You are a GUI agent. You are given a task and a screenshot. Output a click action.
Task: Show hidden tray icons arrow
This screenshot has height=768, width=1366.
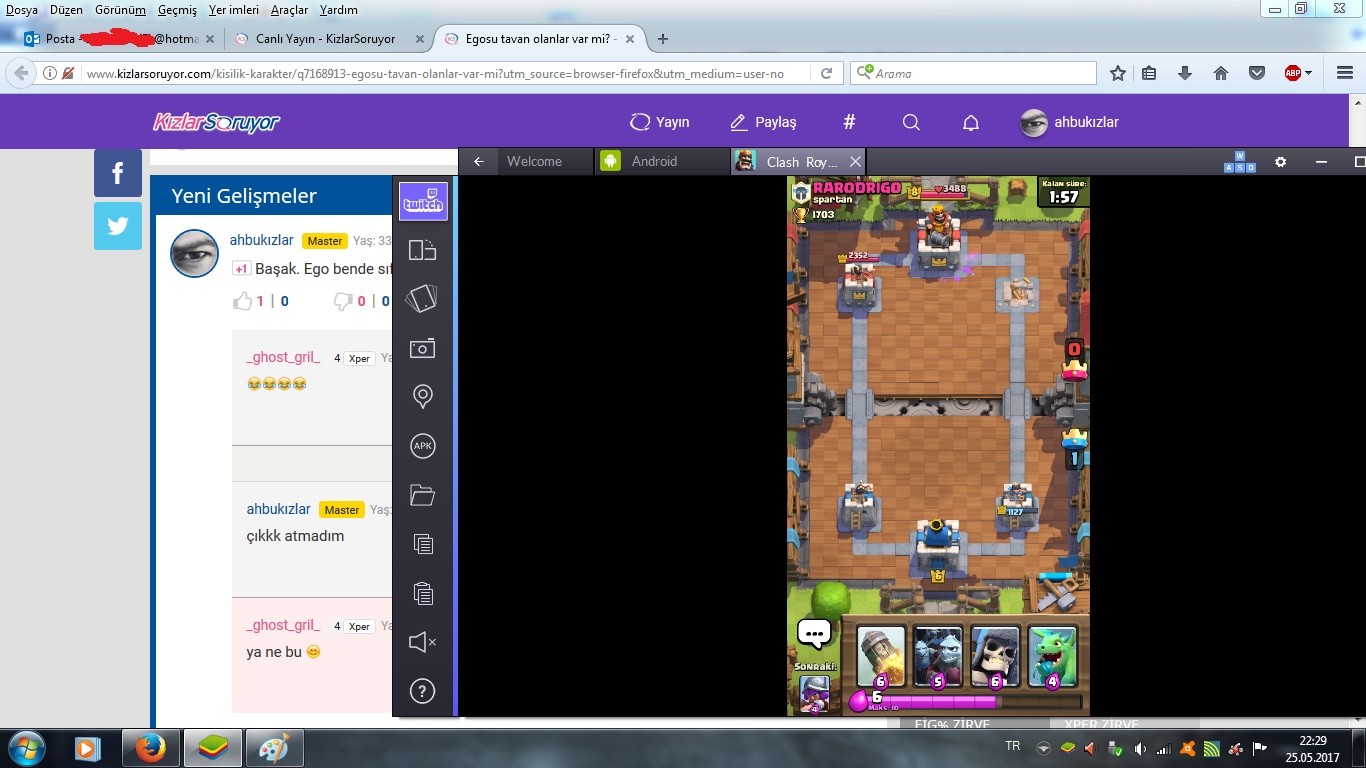click(x=1043, y=748)
